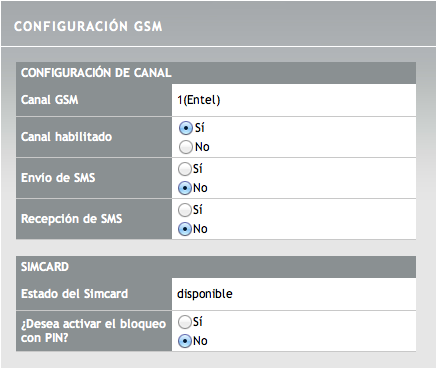Select No for Canal habilitado
This screenshot has width=436, height=368.
click(x=186, y=147)
